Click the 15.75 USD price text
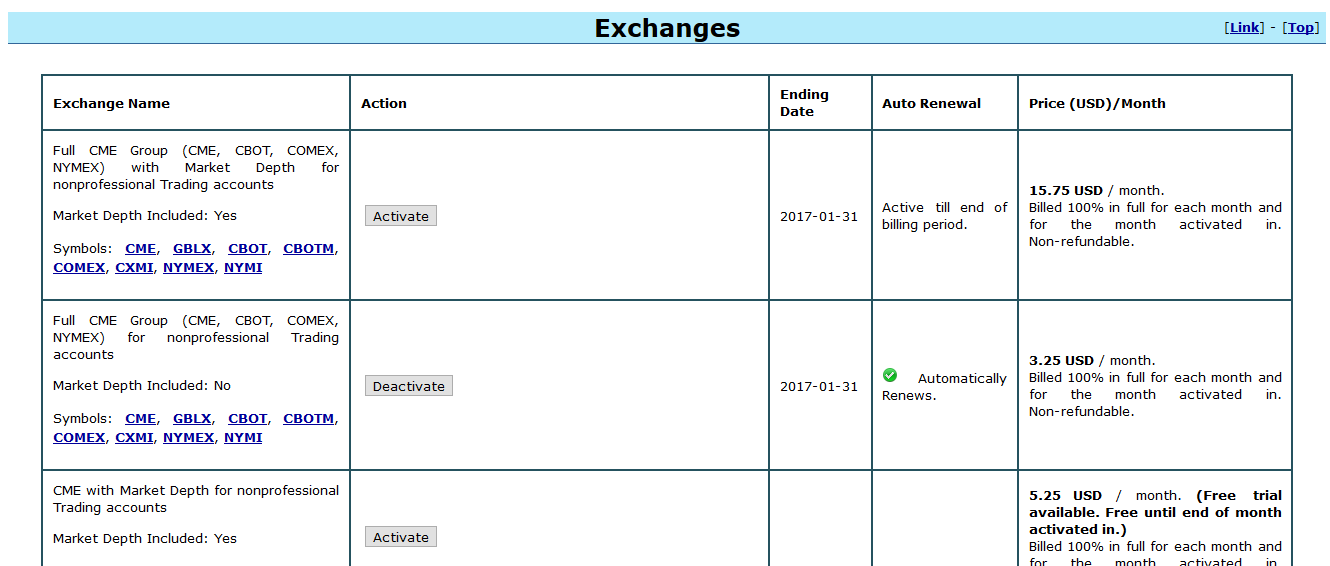This screenshot has width=1330, height=566. pyautogui.click(x=1066, y=190)
